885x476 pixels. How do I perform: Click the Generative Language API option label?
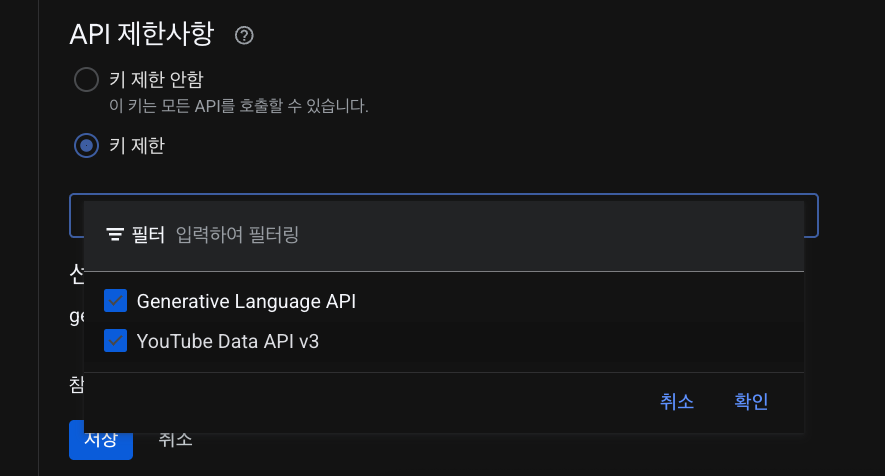pos(246,301)
